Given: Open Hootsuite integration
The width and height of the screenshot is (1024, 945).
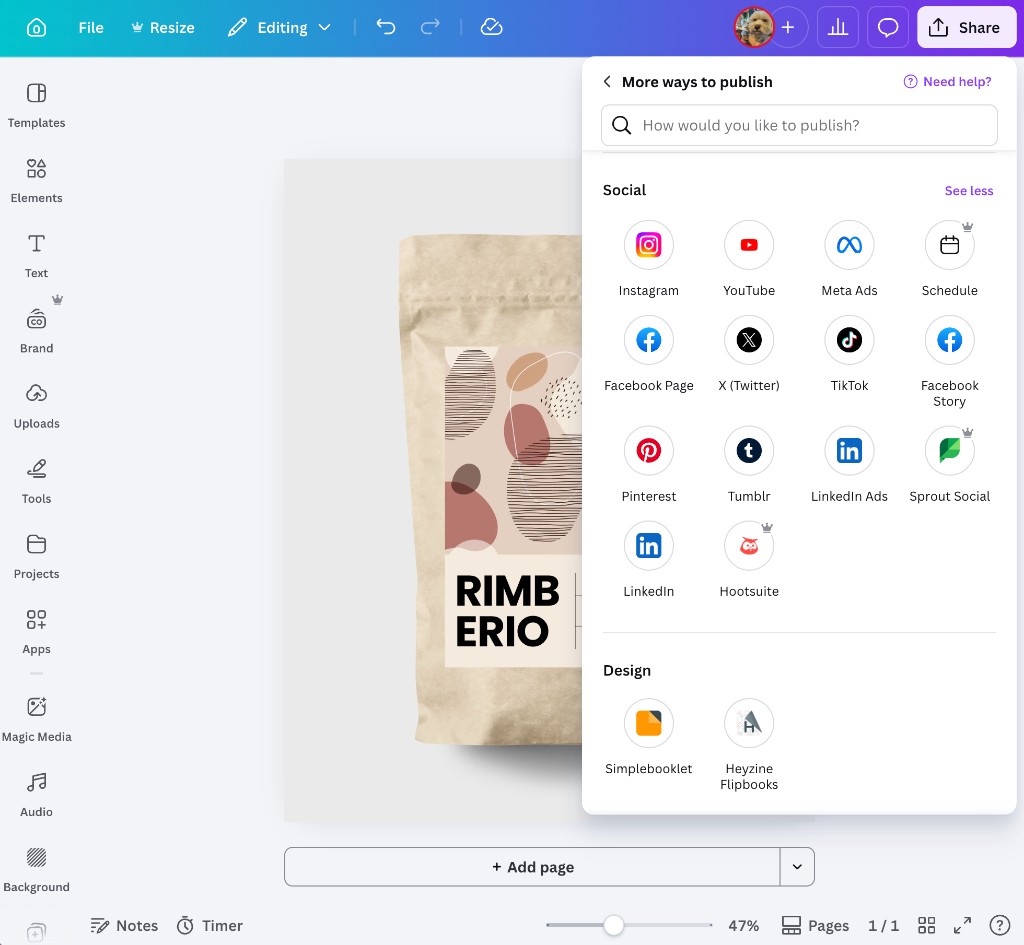Looking at the screenshot, I should [x=749, y=545].
